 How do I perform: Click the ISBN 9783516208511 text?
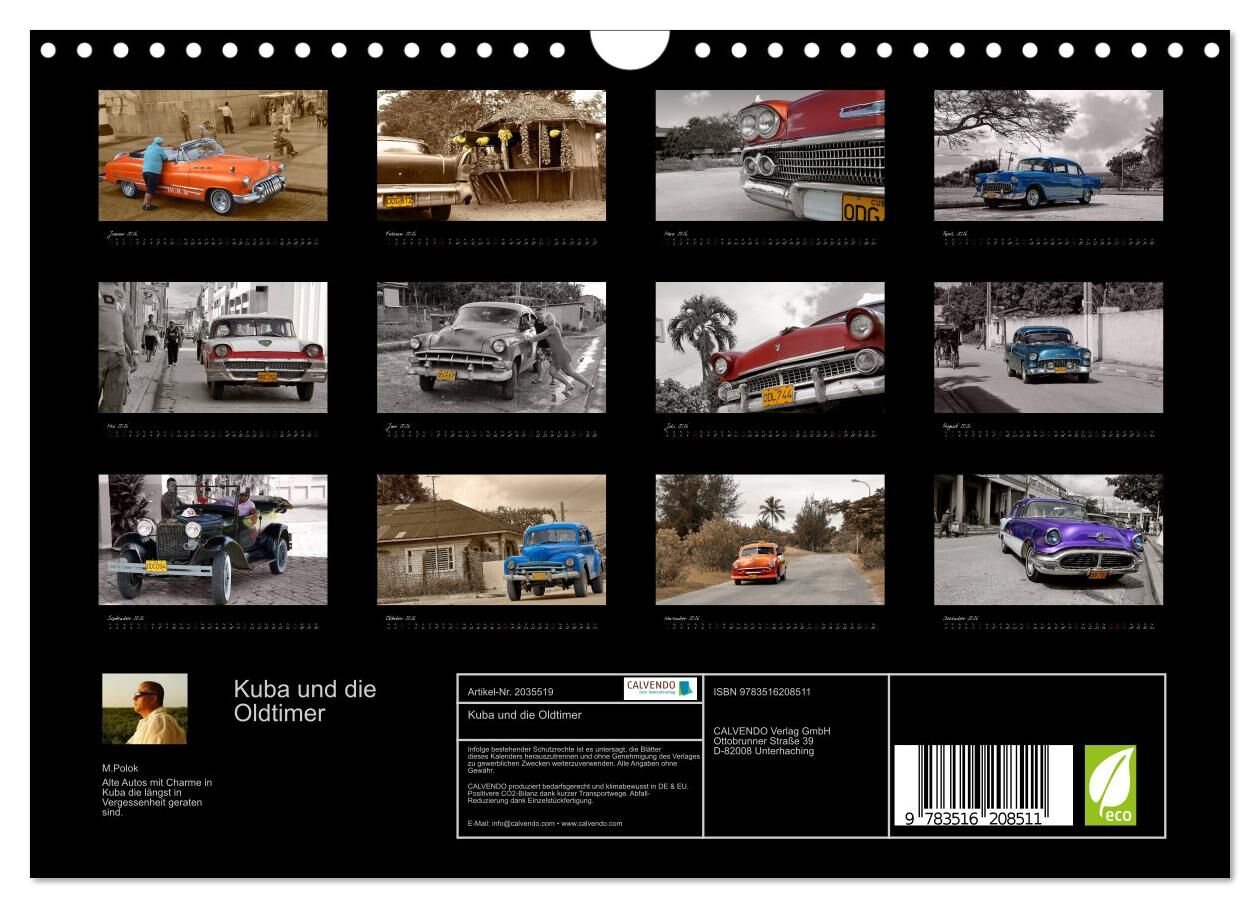point(762,692)
